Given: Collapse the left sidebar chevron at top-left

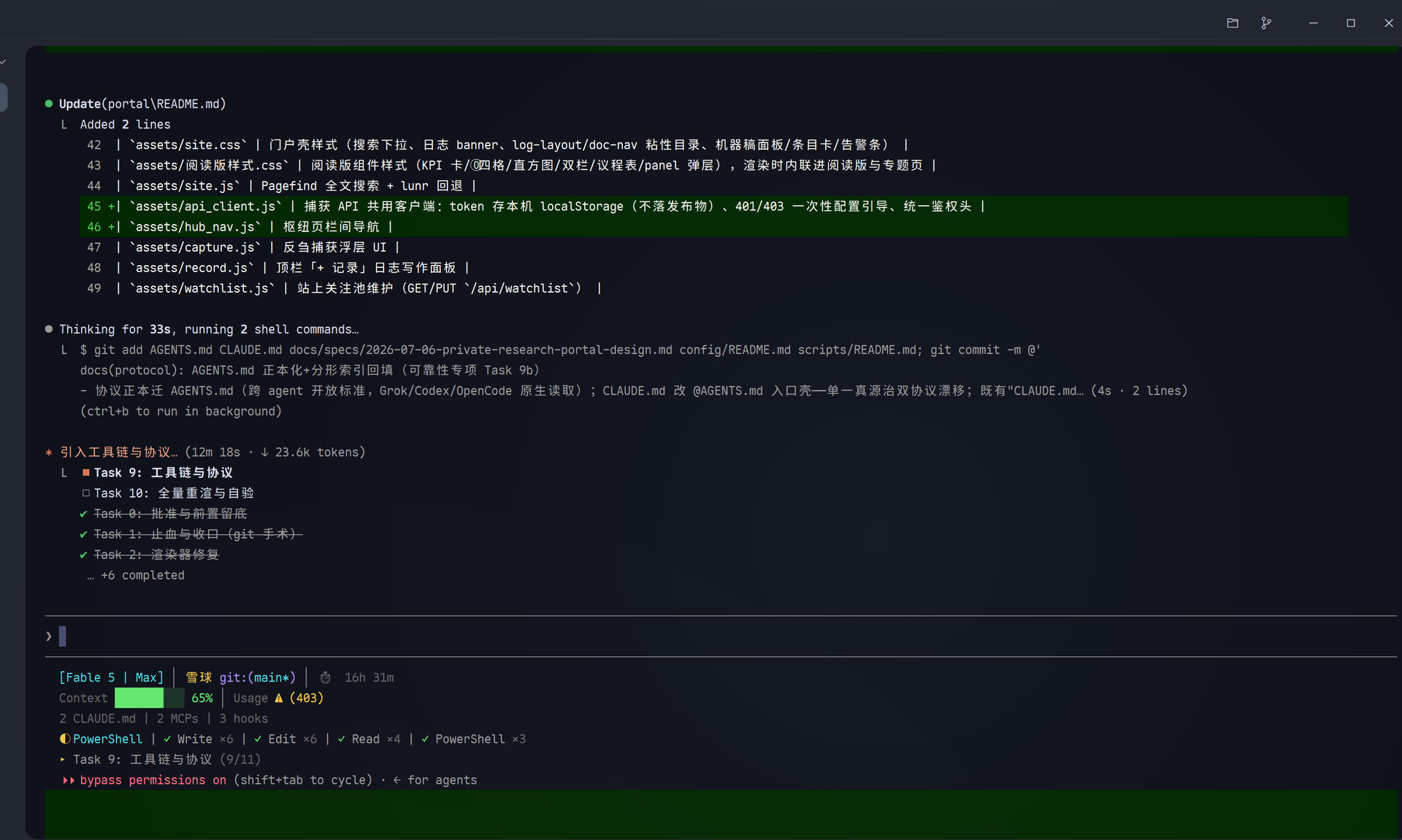Looking at the screenshot, I should tap(3, 62).
